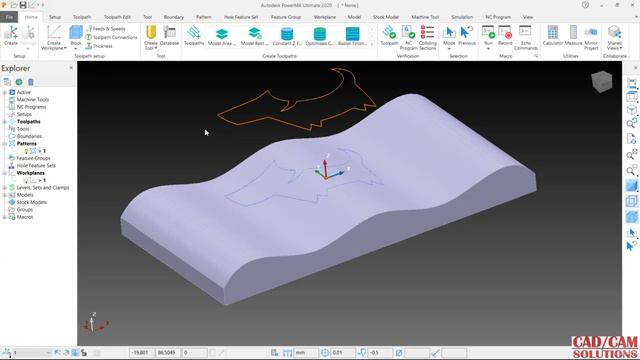Click the Plain Shade view icon
640x360 pixels.
[631, 186]
